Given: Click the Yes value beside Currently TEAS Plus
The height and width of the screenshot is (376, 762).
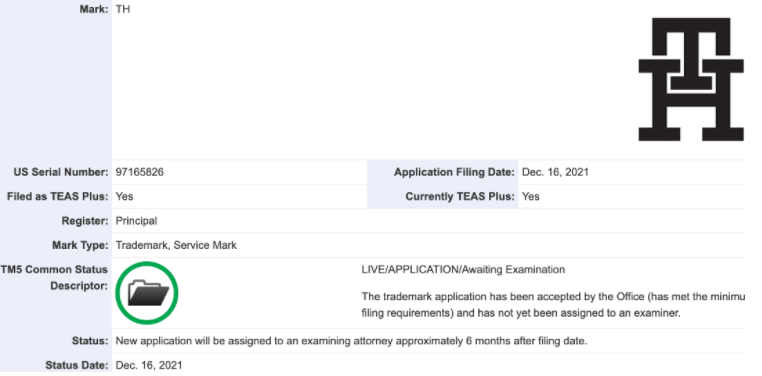Looking at the screenshot, I should click(x=531, y=196).
